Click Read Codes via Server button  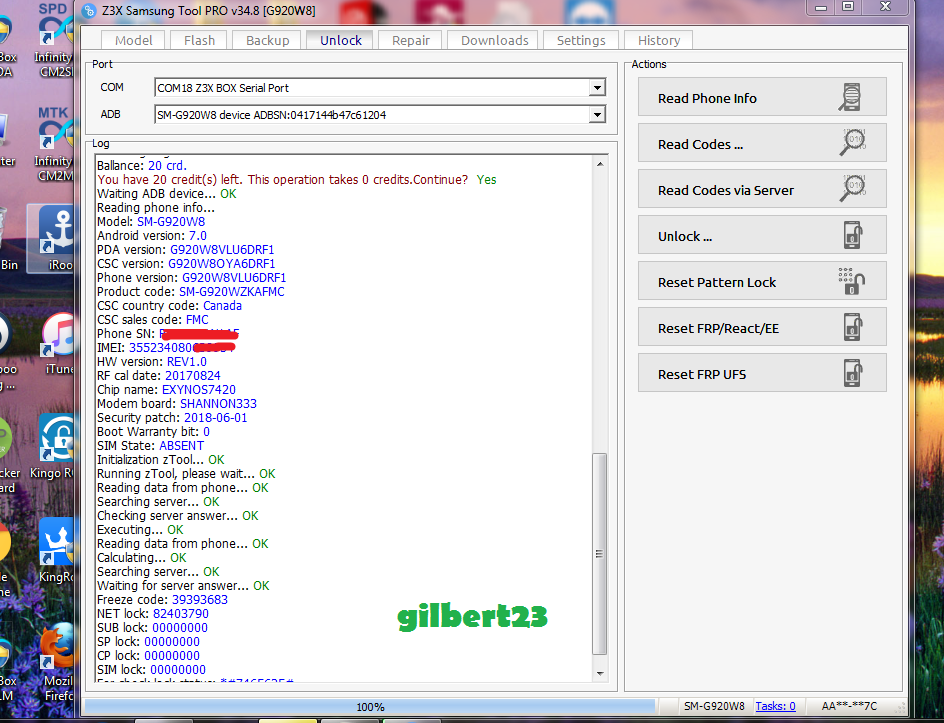click(762, 189)
